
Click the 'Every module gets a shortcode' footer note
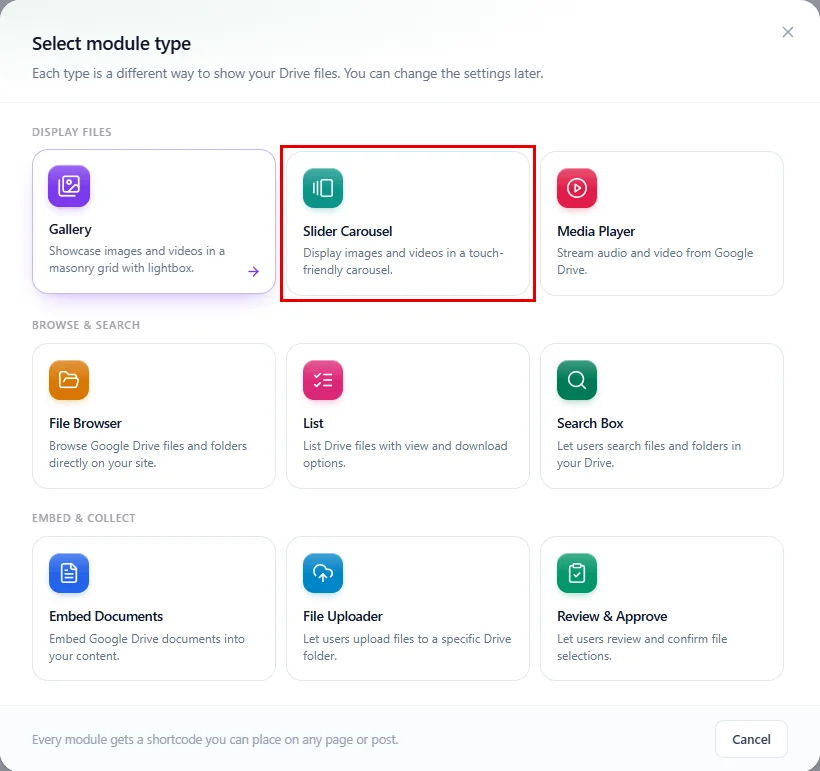coord(215,739)
